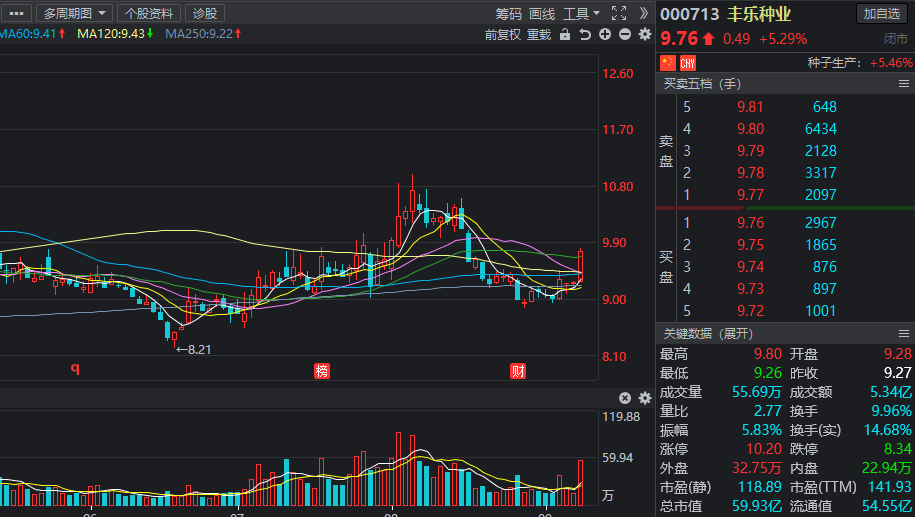Select sell level 1 price 9.77
This screenshot has height=517, width=915.
(x=750, y=194)
